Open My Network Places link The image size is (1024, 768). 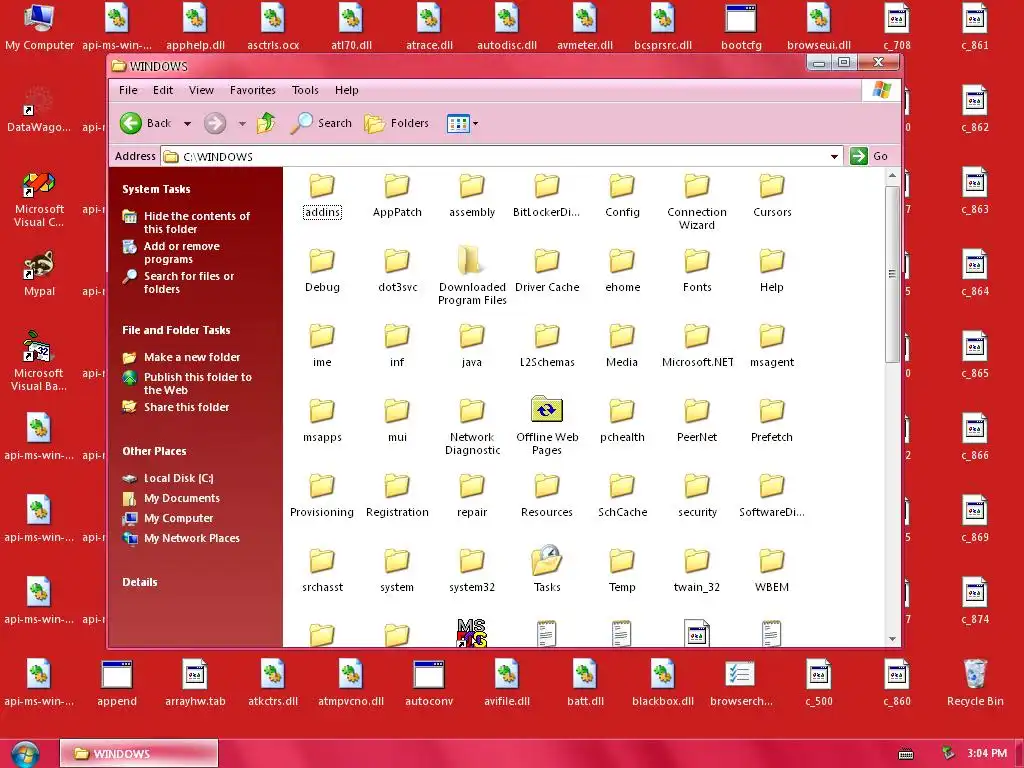click(191, 538)
